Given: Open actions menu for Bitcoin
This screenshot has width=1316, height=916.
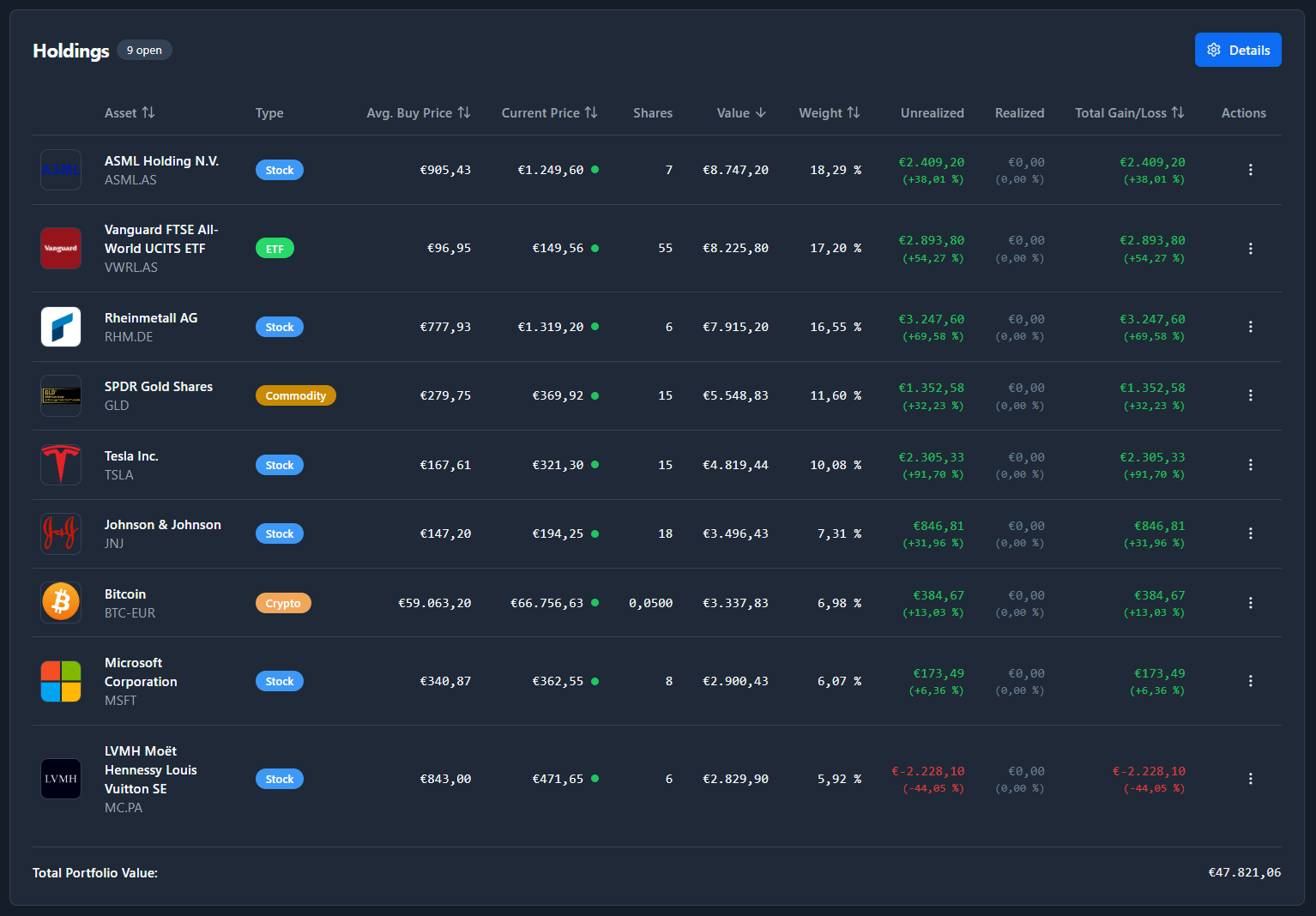Looking at the screenshot, I should tap(1250, 603).
